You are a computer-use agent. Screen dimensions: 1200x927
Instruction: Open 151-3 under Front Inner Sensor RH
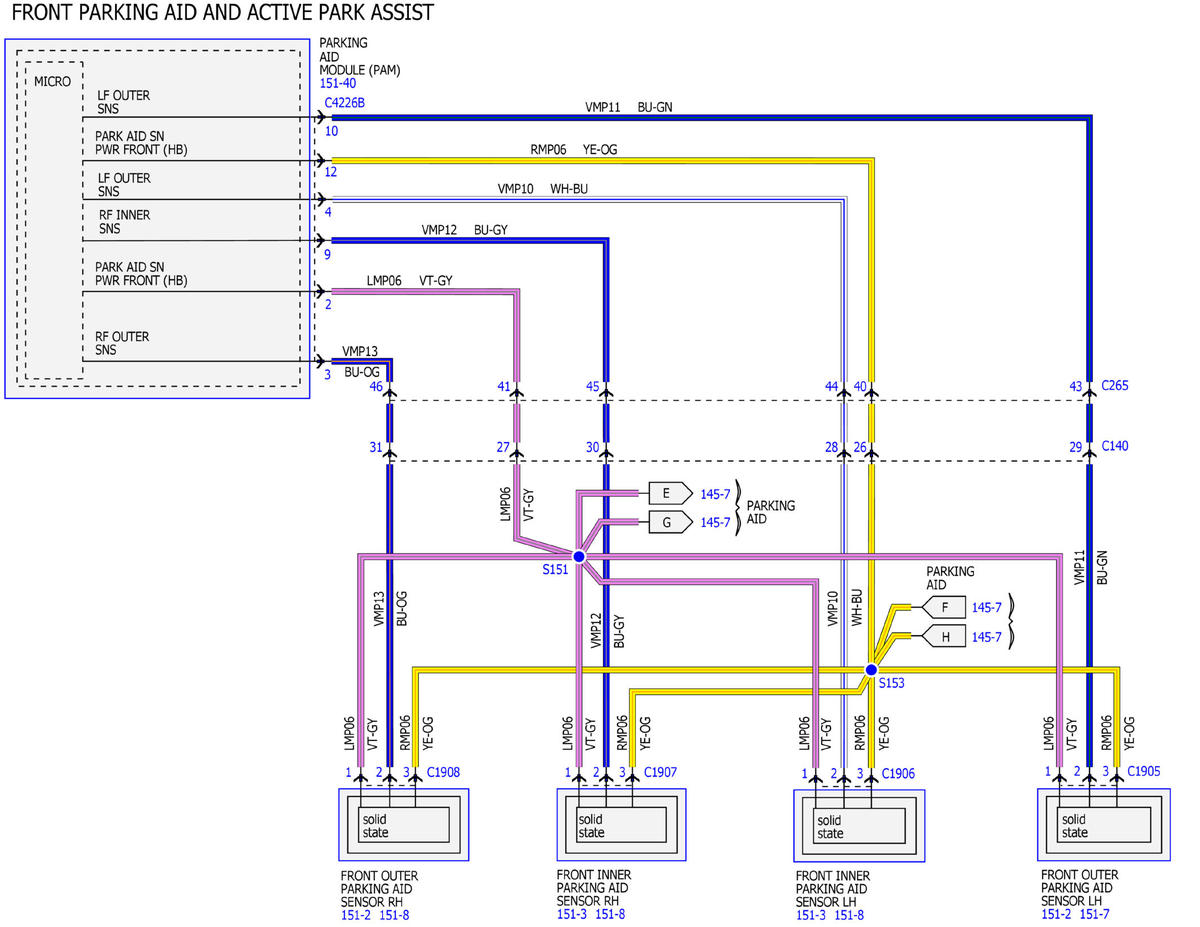(572, 914)
